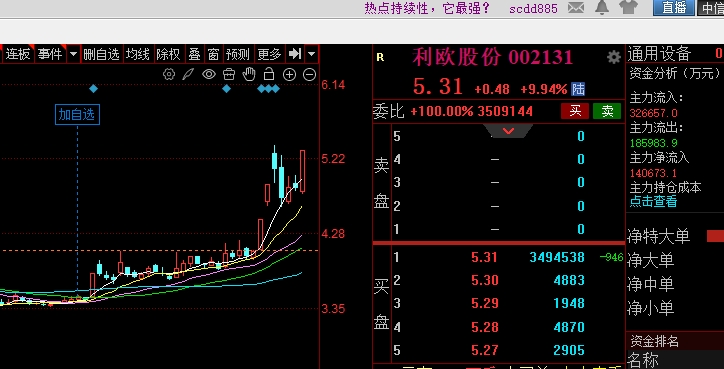Open chart settings gear icon

(x=169, y=74)
